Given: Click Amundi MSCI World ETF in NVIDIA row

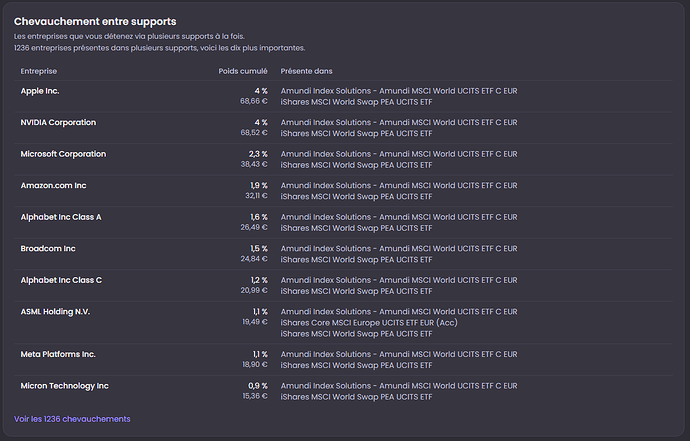Looking at the screenshot, I should coord(399,122).
